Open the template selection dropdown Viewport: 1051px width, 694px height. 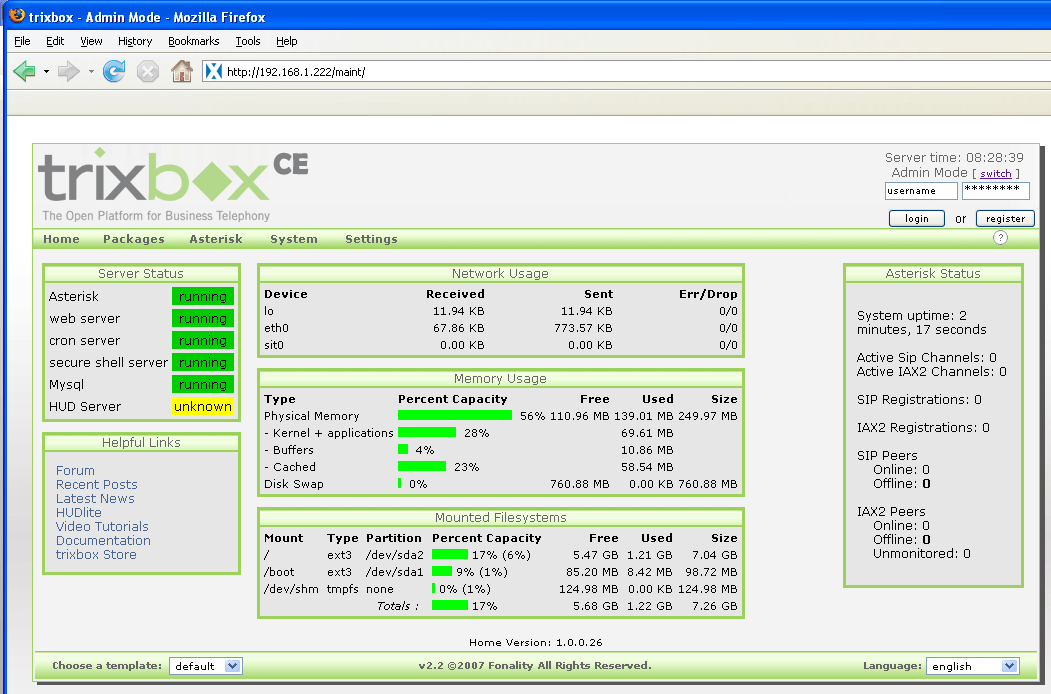point(206,665)
